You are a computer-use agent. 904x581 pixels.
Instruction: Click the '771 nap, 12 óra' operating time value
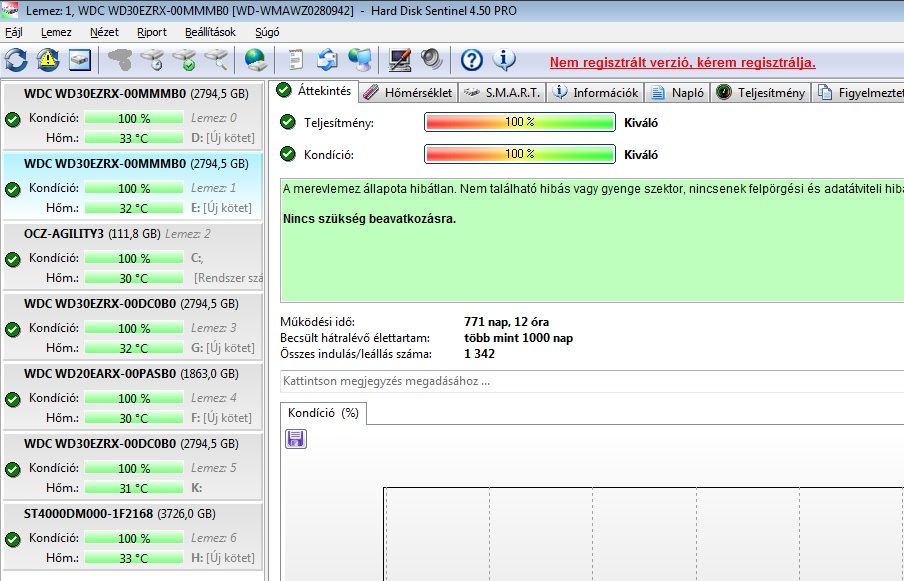tap(506, 322)
